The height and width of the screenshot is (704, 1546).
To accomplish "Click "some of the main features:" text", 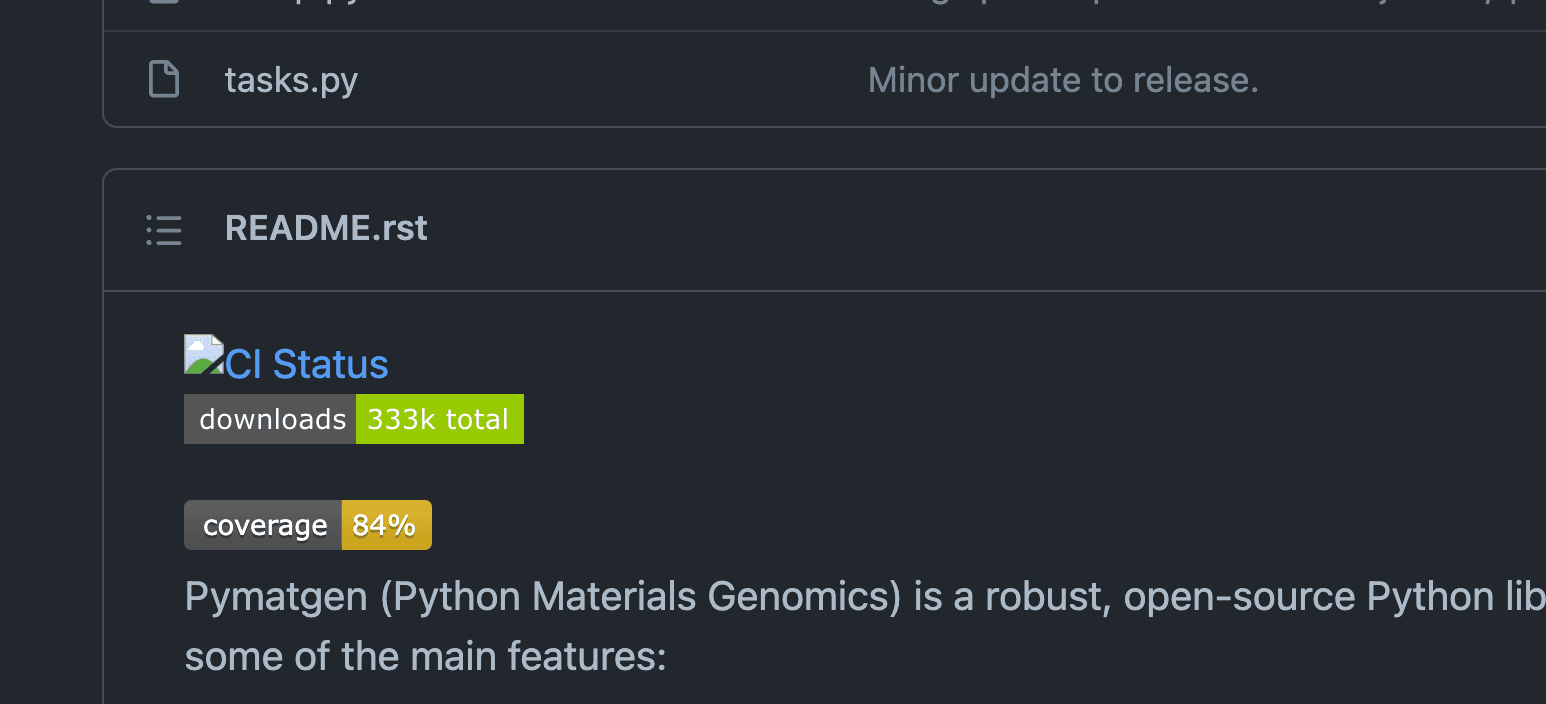I will [425, 657].
